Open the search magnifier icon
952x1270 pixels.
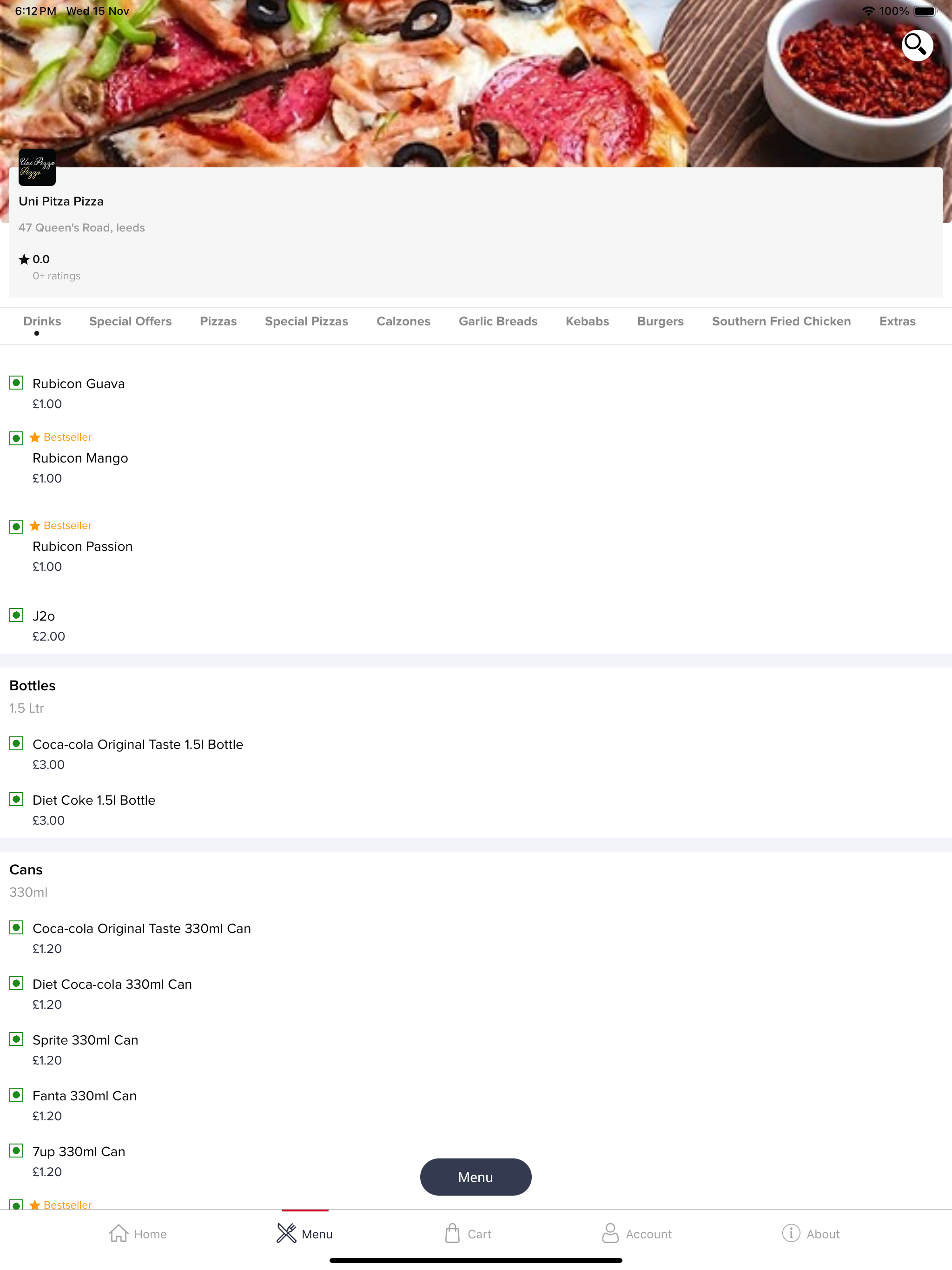tap(916, 46)
